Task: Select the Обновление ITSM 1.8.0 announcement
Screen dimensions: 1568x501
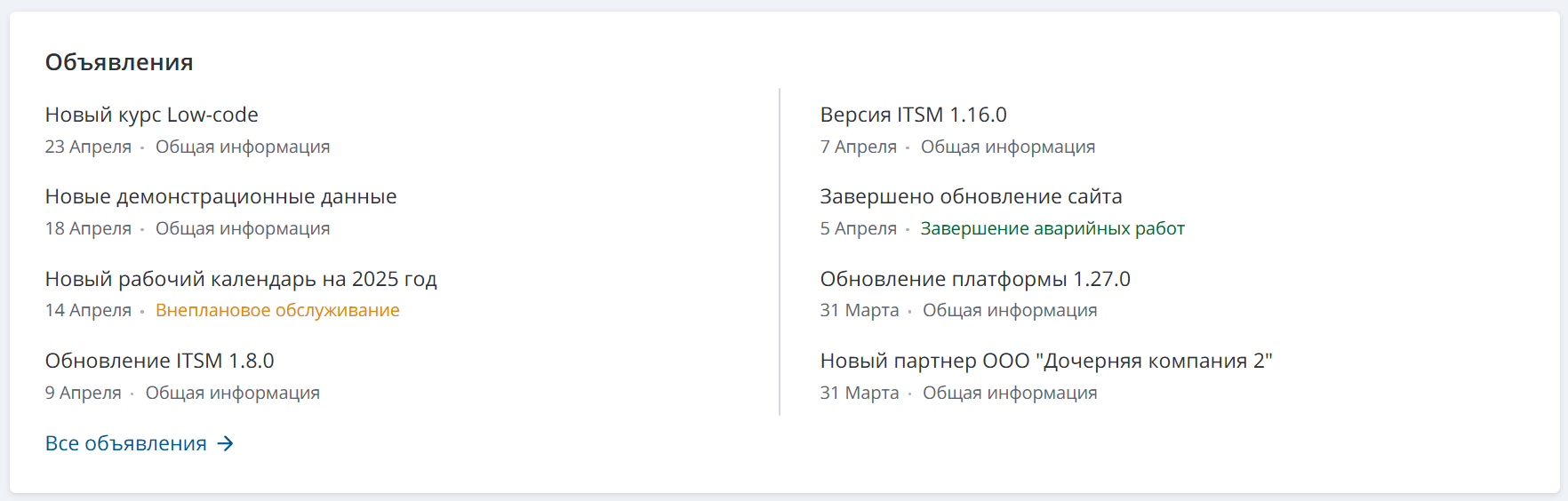Action: point(160,362)
